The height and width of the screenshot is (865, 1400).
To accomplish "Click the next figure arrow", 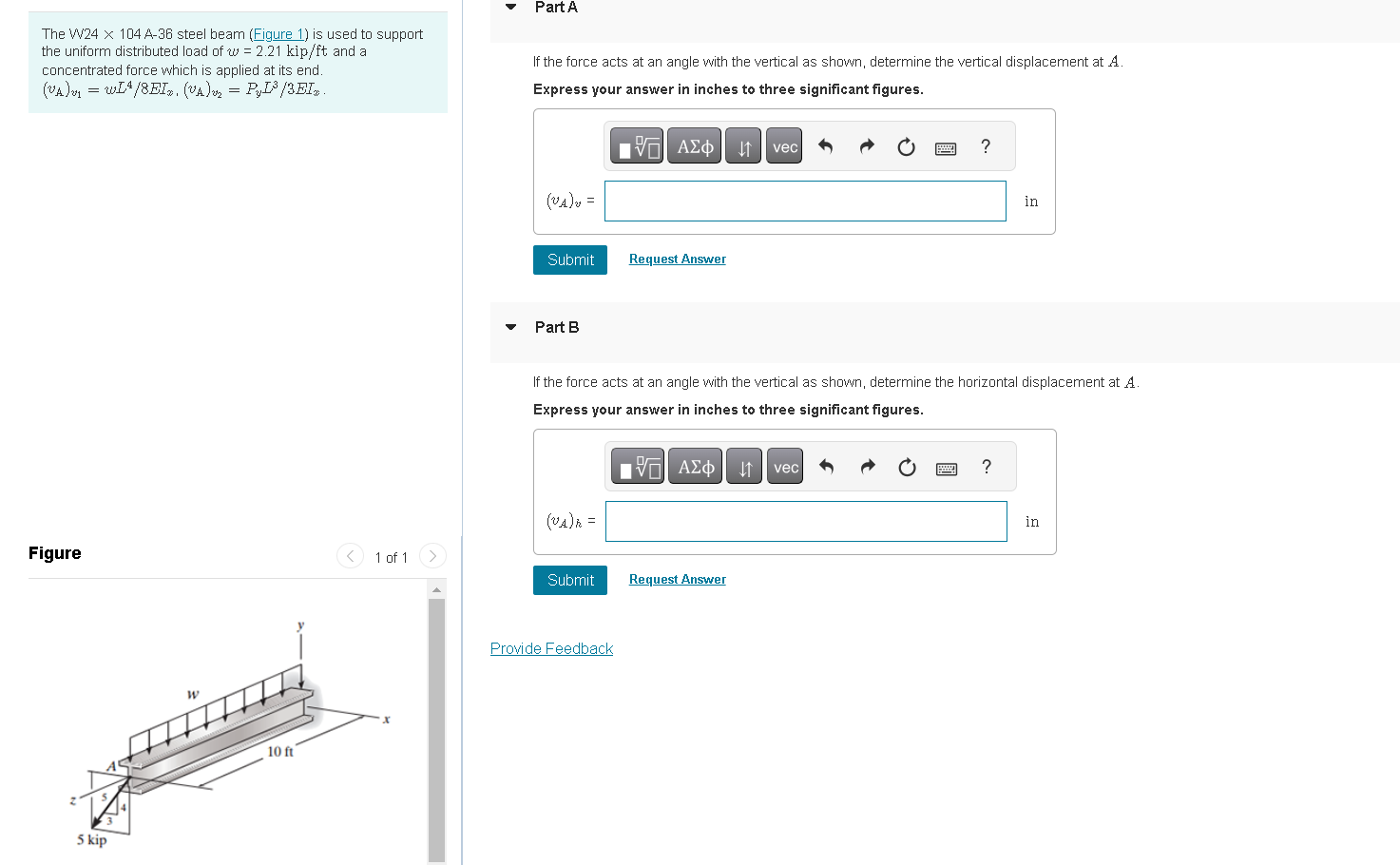I will click(432, 555).
